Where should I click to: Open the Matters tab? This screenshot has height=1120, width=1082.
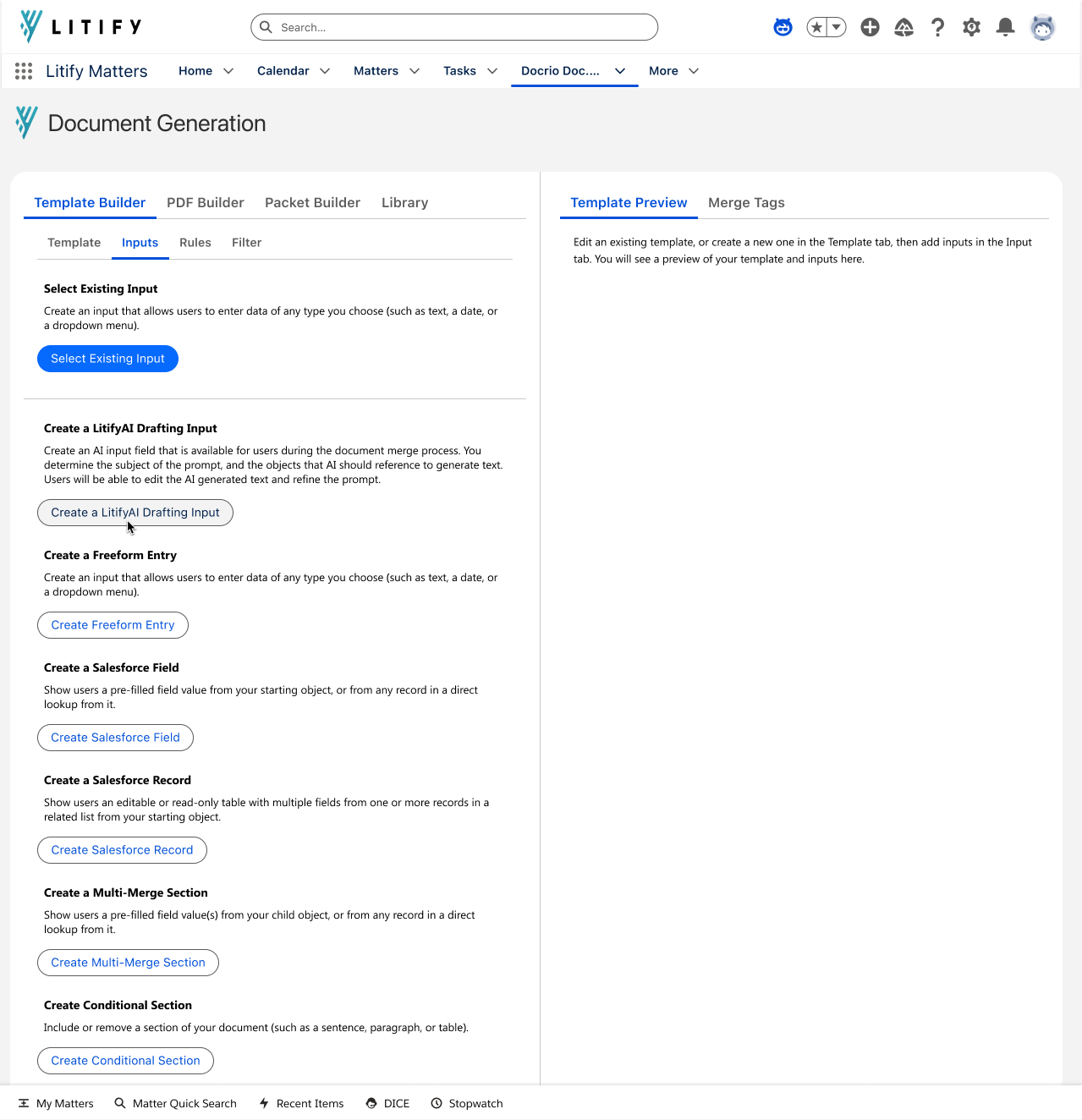[376, 71]
